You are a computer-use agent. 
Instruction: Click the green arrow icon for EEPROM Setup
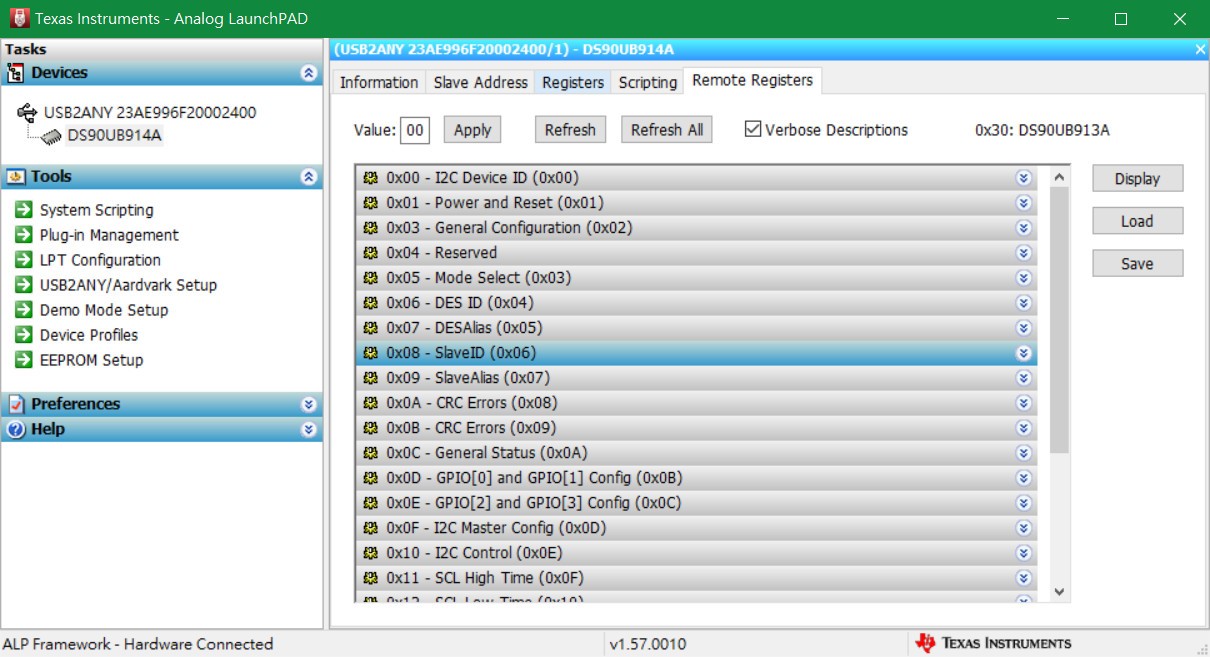[23, 360]
